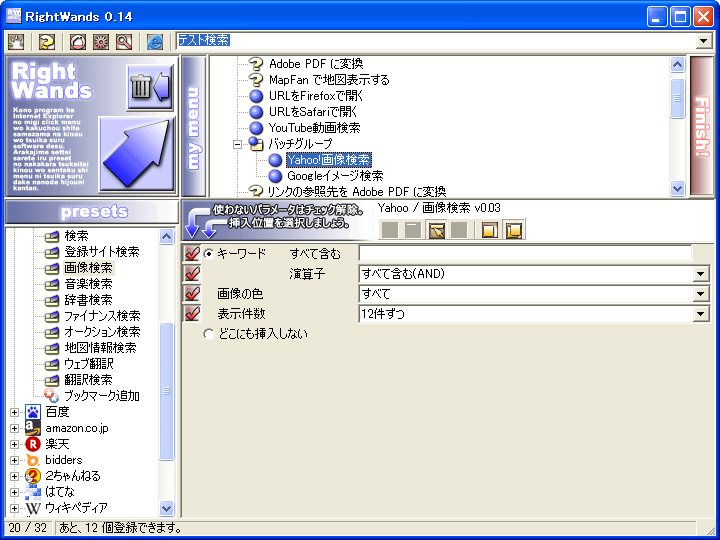720x540 pixels.
Task: Select the 辞書検索 preset
Action: click(88, 300)
